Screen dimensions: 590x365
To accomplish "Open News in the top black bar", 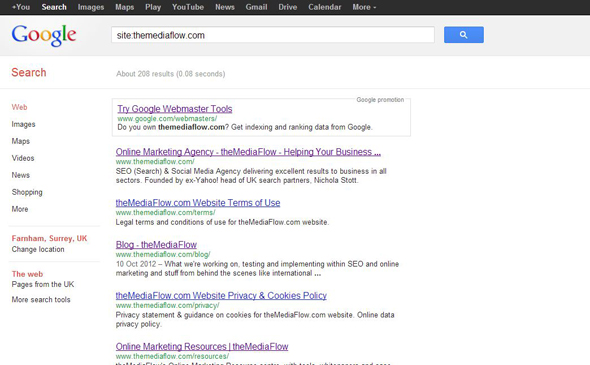I will (x=225, y=7).
